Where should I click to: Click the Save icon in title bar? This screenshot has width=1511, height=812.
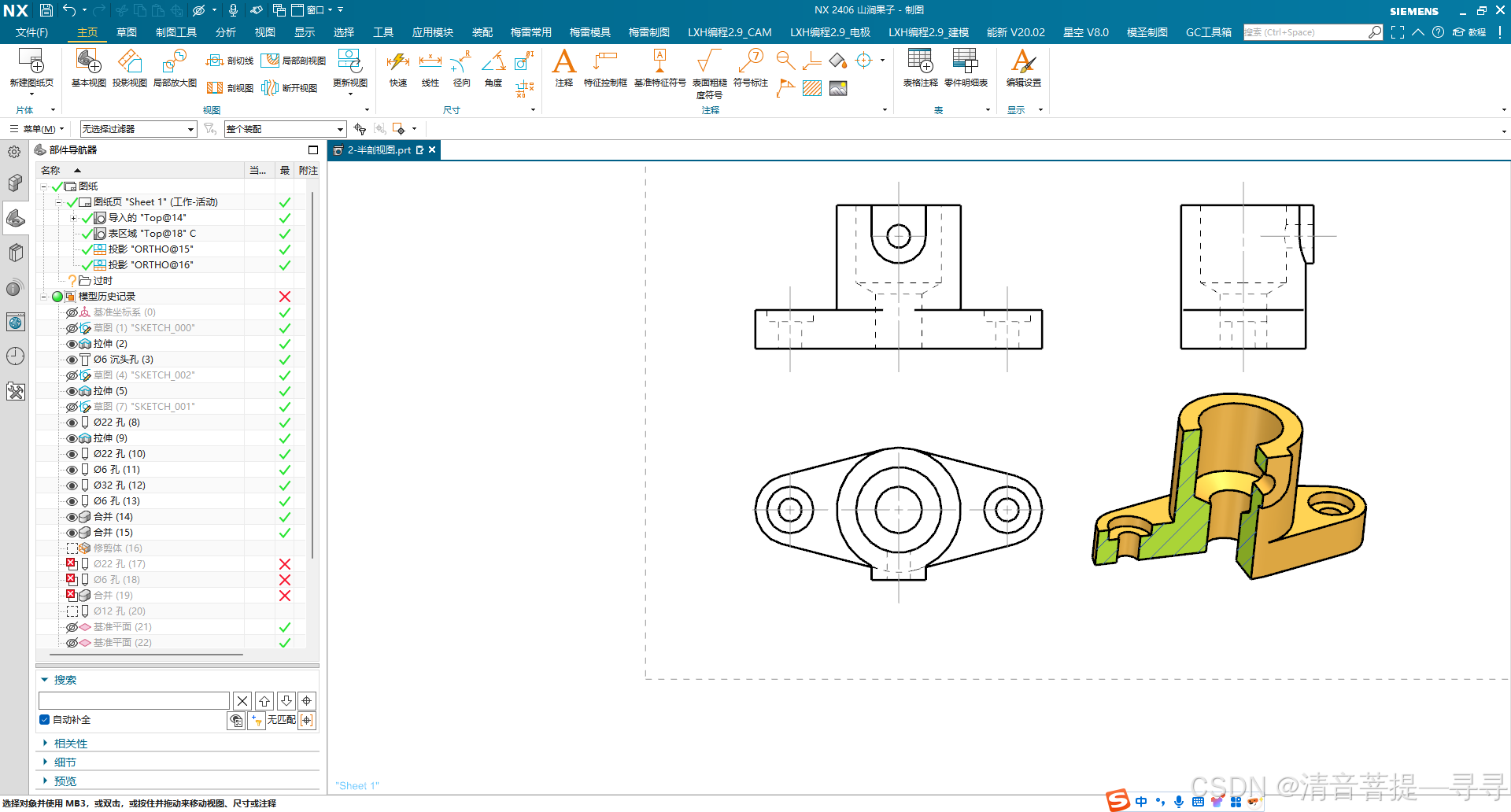click(46, 10)
